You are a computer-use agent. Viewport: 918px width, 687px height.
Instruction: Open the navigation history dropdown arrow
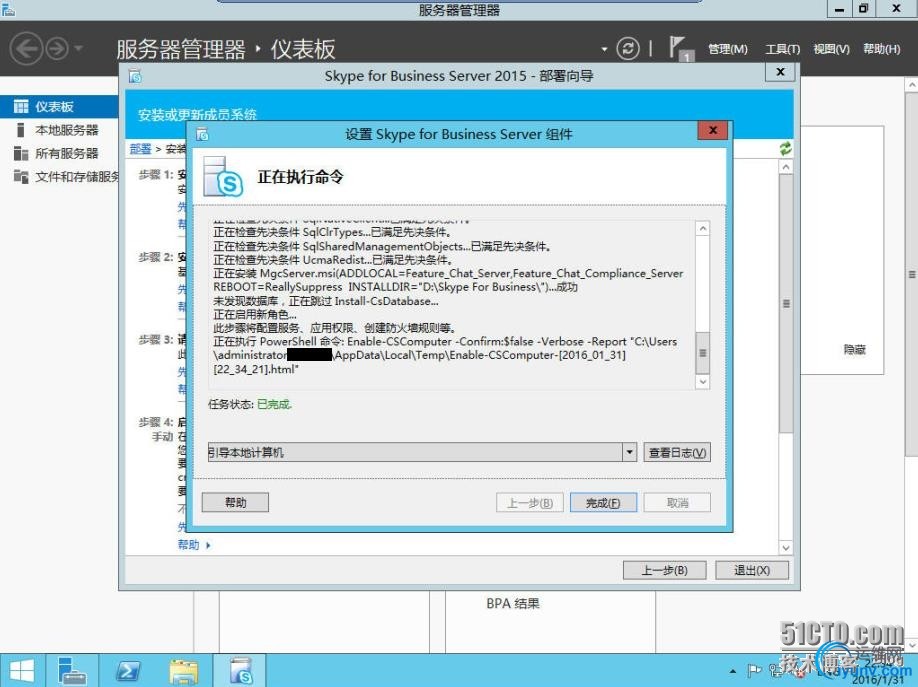click(78, 49)
